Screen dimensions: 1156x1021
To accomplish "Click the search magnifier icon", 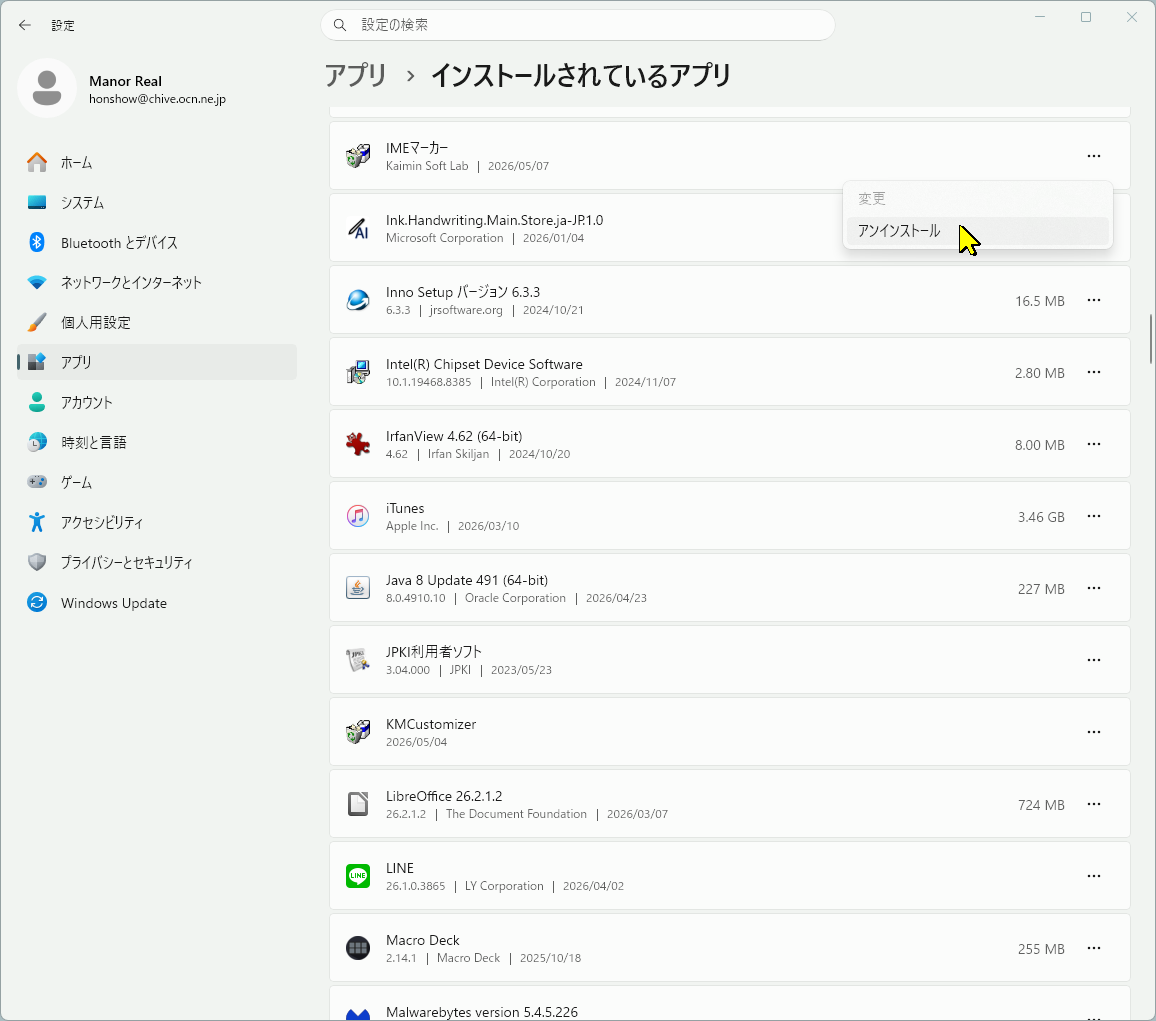I will click(x=340, y=25).
